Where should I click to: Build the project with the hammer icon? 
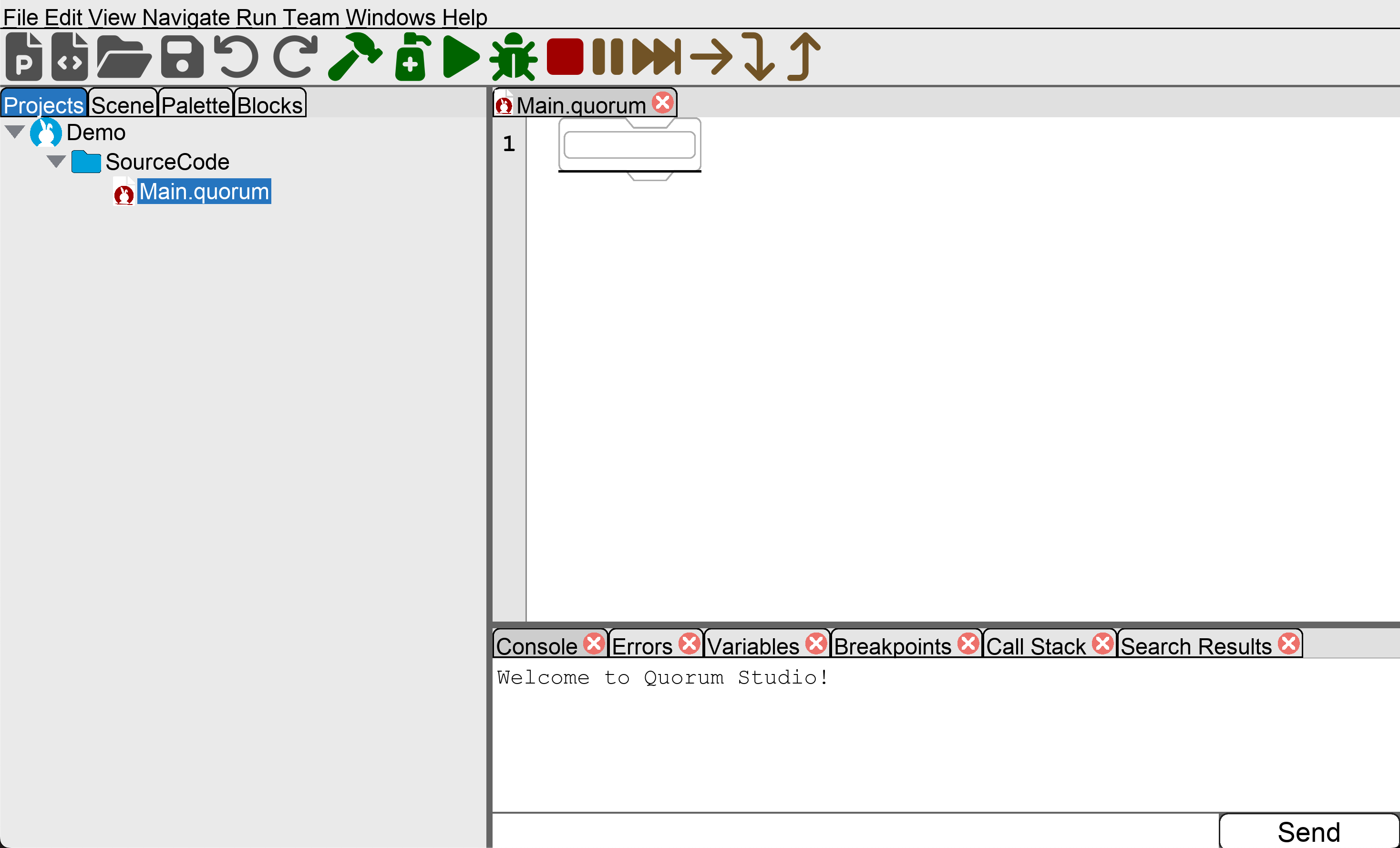355,56
